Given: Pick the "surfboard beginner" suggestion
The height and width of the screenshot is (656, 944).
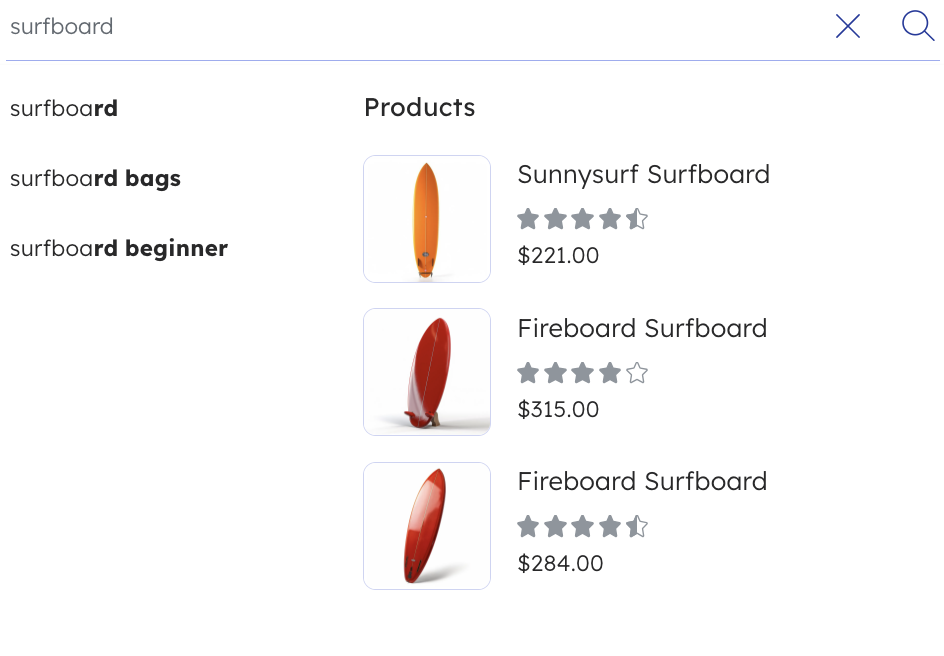Looking at the screenshot, I should 119,248.
